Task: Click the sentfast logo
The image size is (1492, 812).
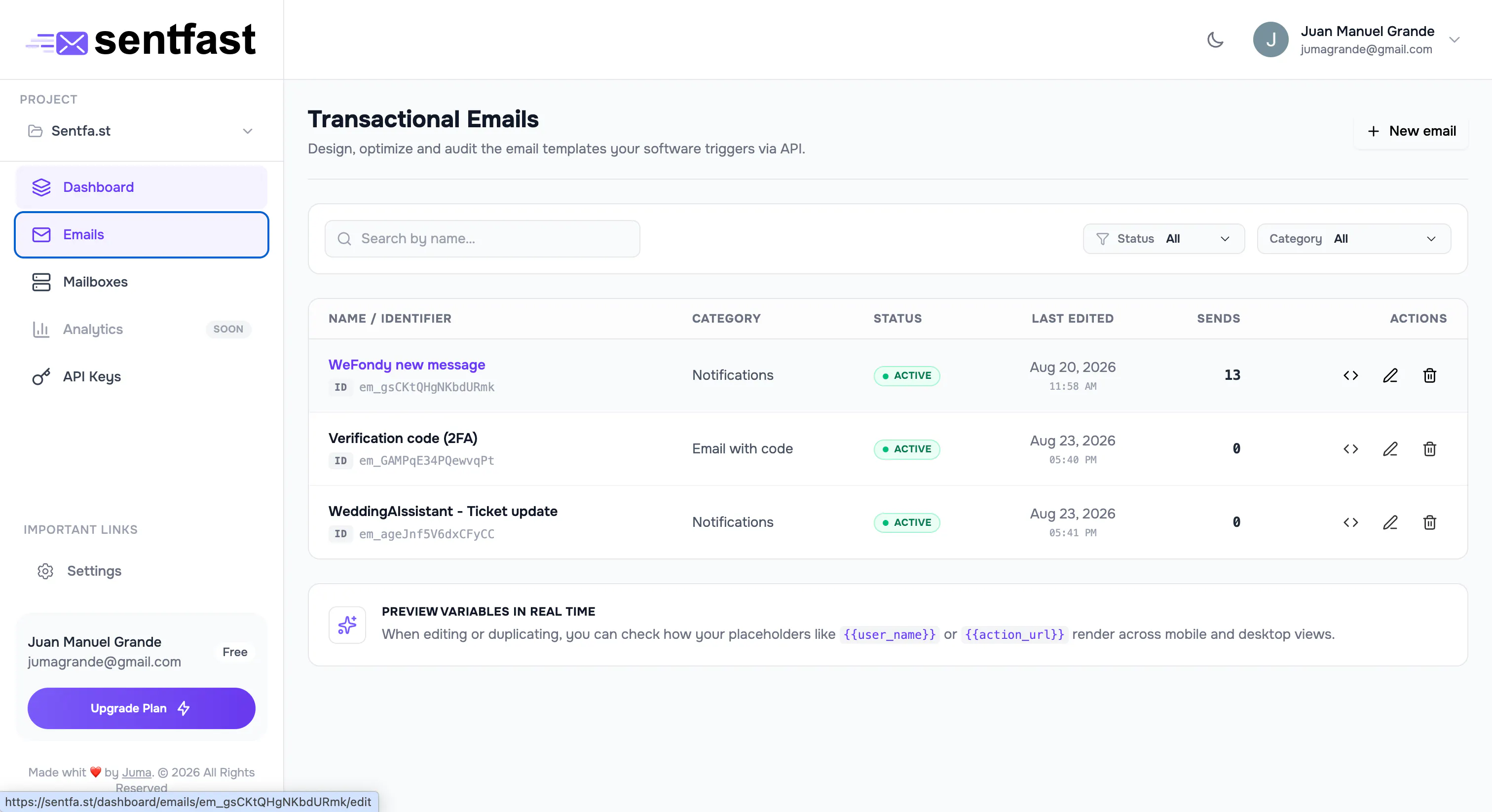Action: (141, 40)
